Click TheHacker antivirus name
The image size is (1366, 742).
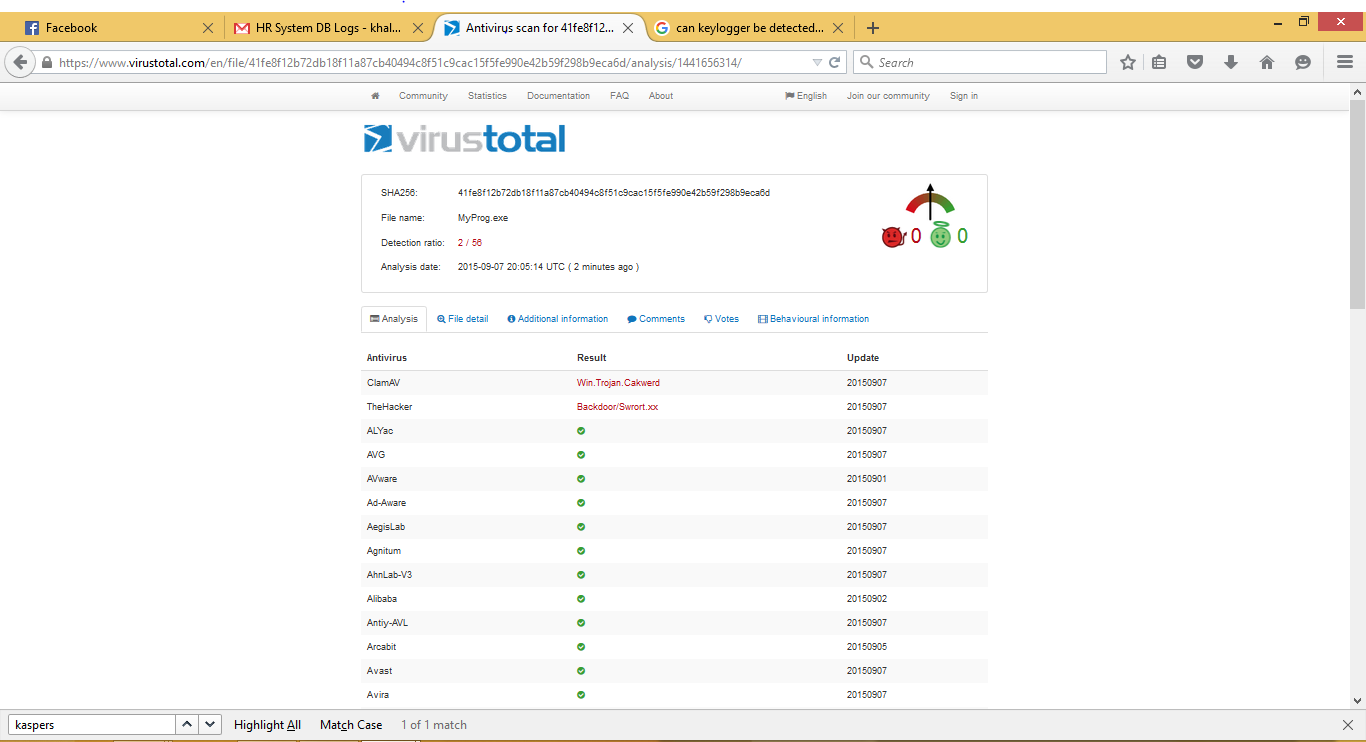389,407
